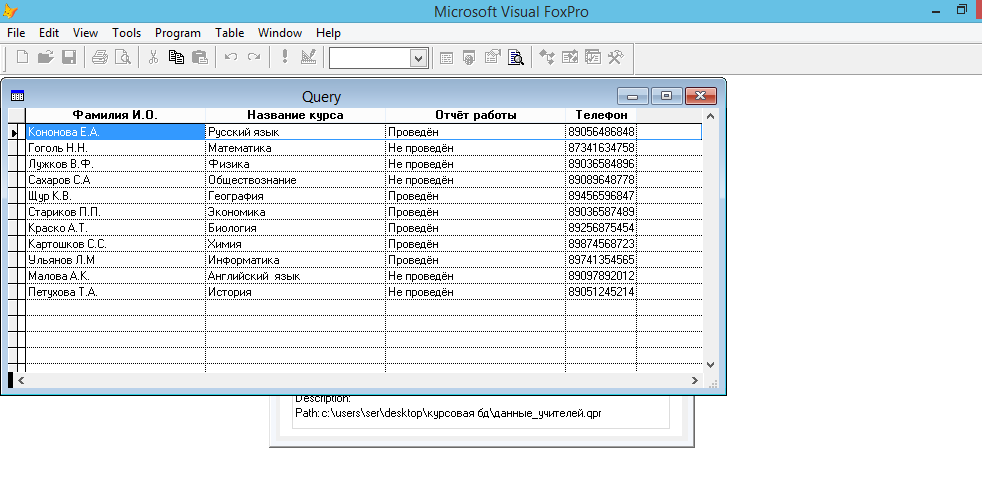Screen dimensions: 982x490
Task: Select phone number 89741354565
Action: (601, 260)
